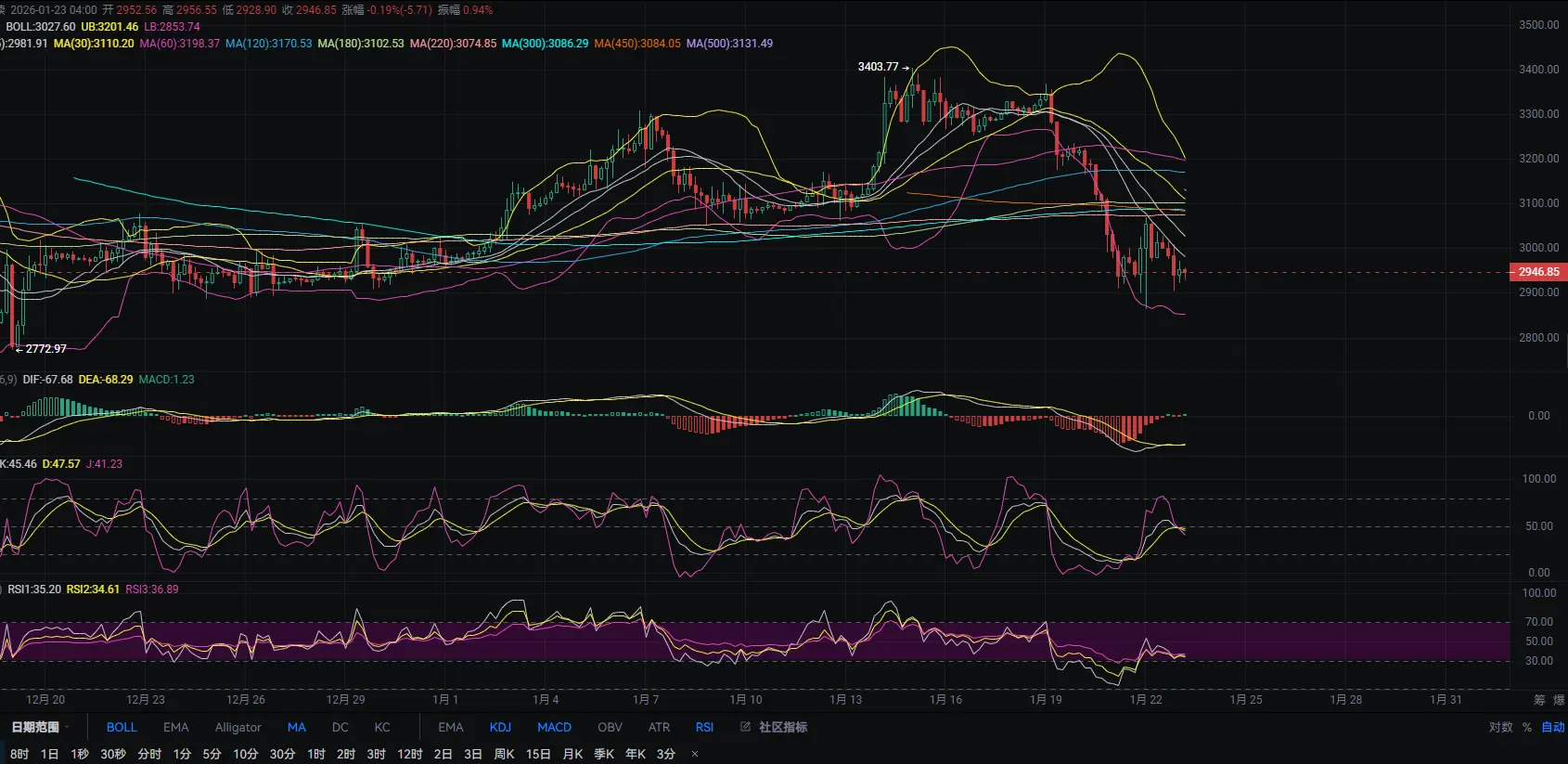
Task: Click the RSI3:36.89 value
Action: point(152,589)
